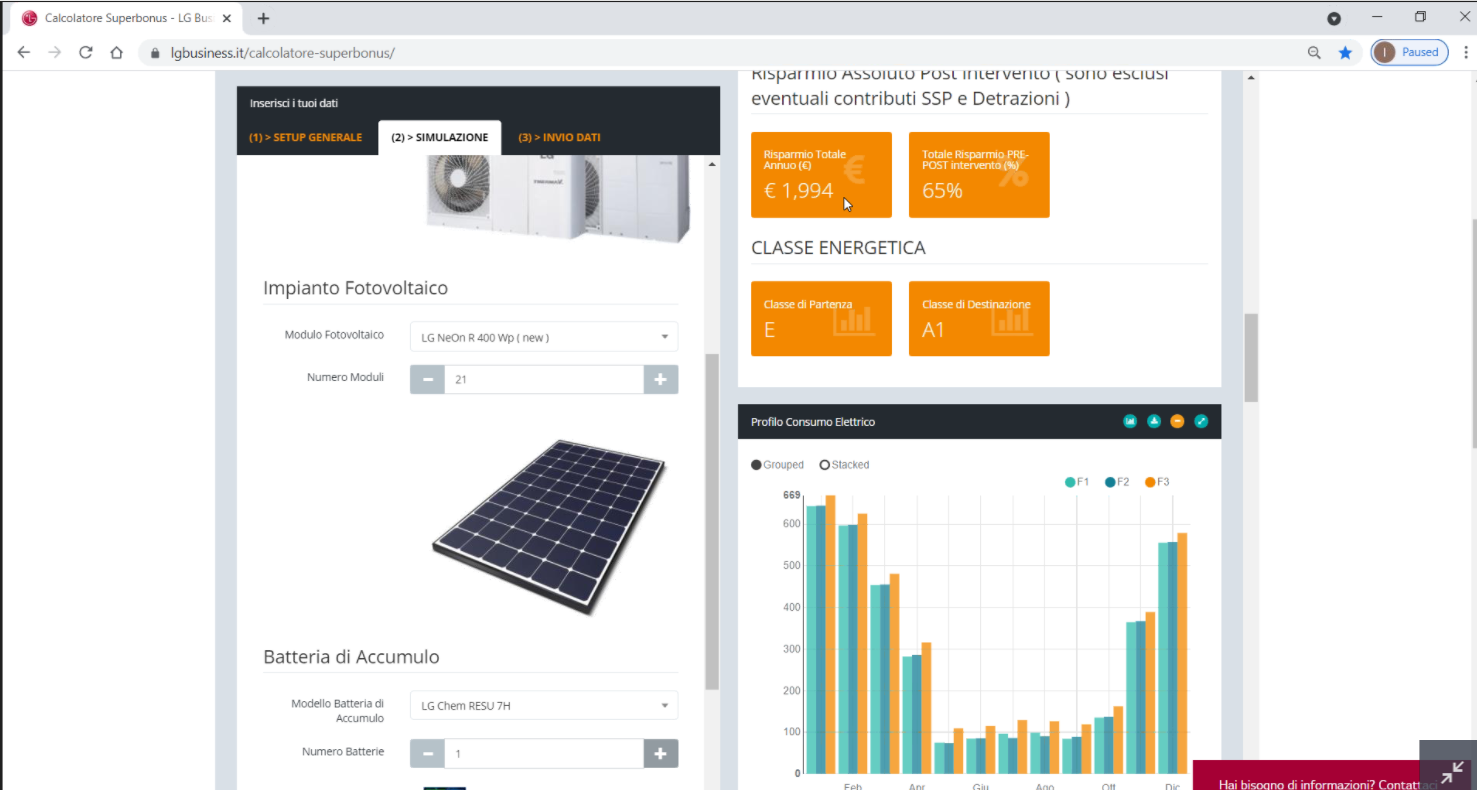Click the heat pump unit image
This screenshot has width=1477, height=790.
[x=557, y=198]
